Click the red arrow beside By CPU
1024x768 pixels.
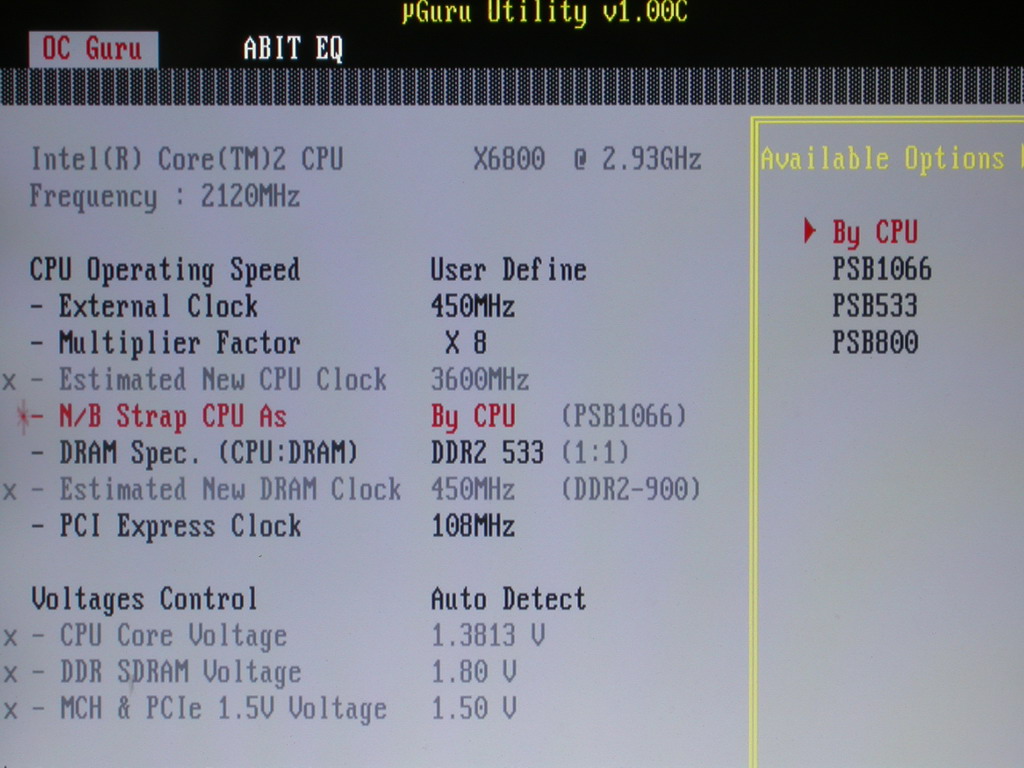810,231
